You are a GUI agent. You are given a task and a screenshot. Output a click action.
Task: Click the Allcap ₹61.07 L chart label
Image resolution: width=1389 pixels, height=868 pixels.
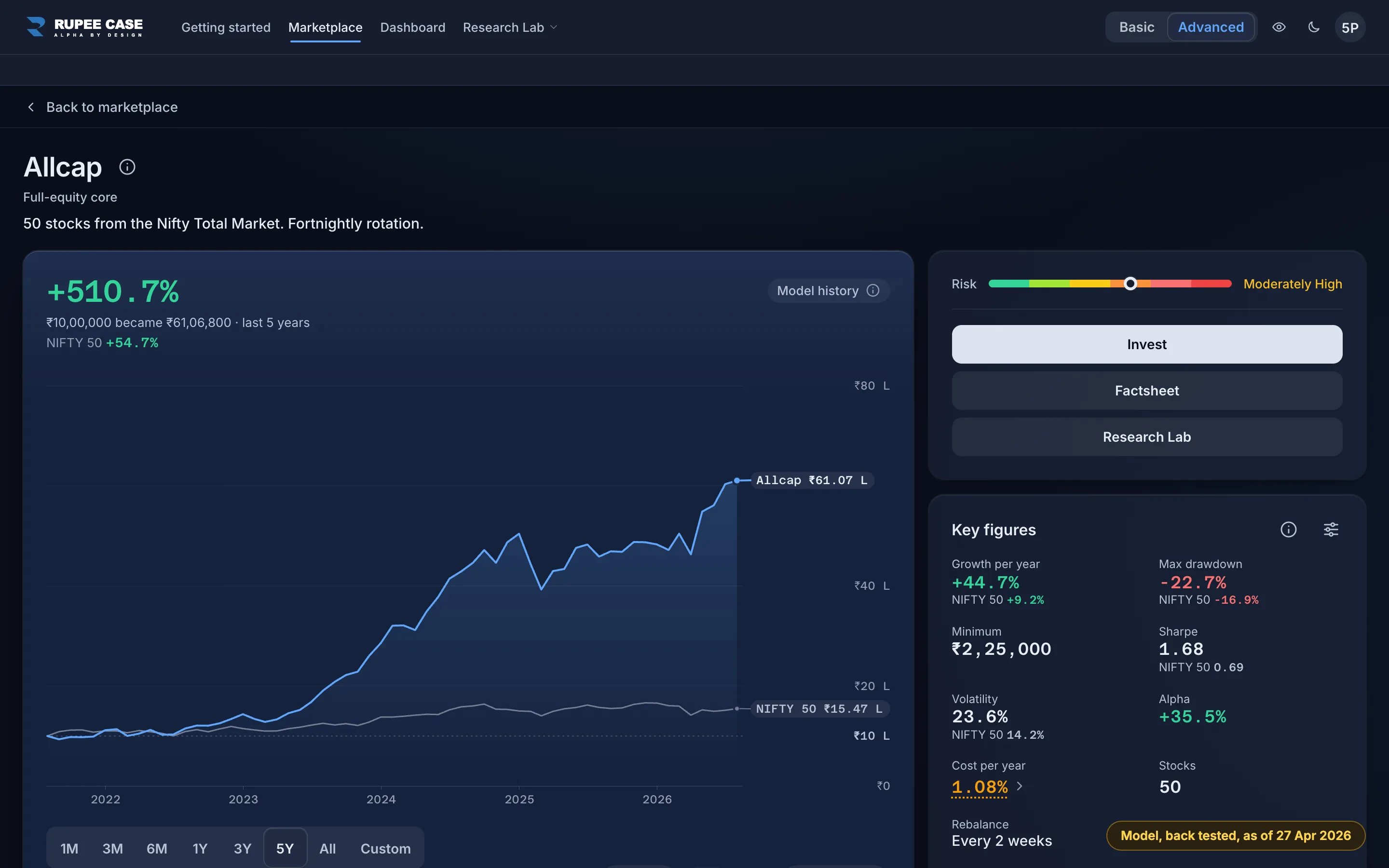pos(812,480)
